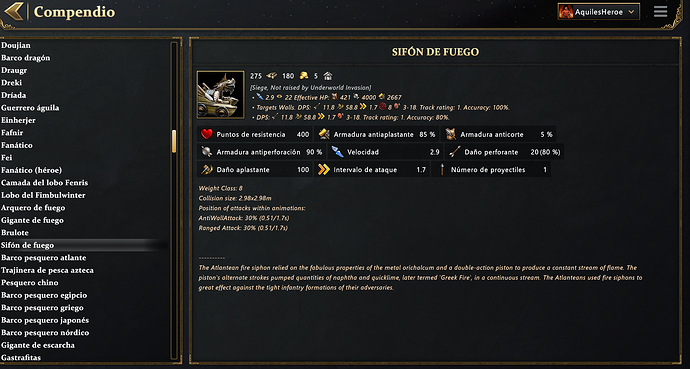Select Brulote in the unit list

click(15, 233)
